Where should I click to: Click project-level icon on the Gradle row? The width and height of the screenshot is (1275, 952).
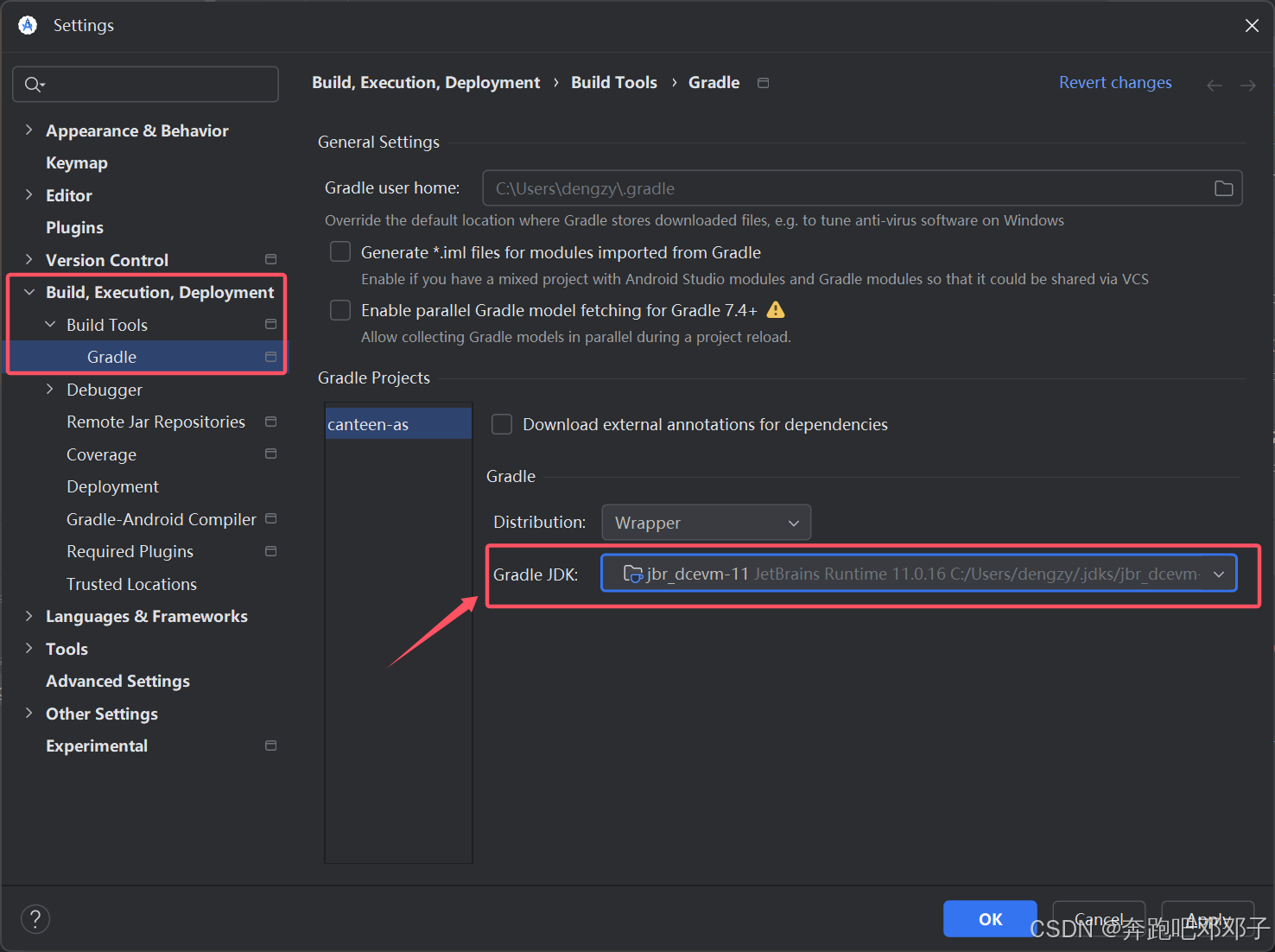pos(270,357)
